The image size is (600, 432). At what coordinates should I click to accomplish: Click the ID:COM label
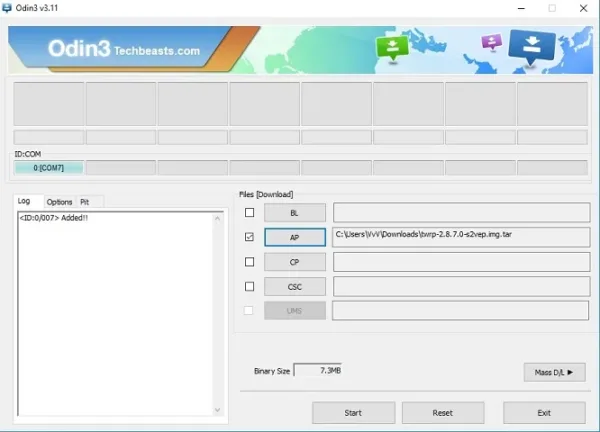tap(28, 154)
